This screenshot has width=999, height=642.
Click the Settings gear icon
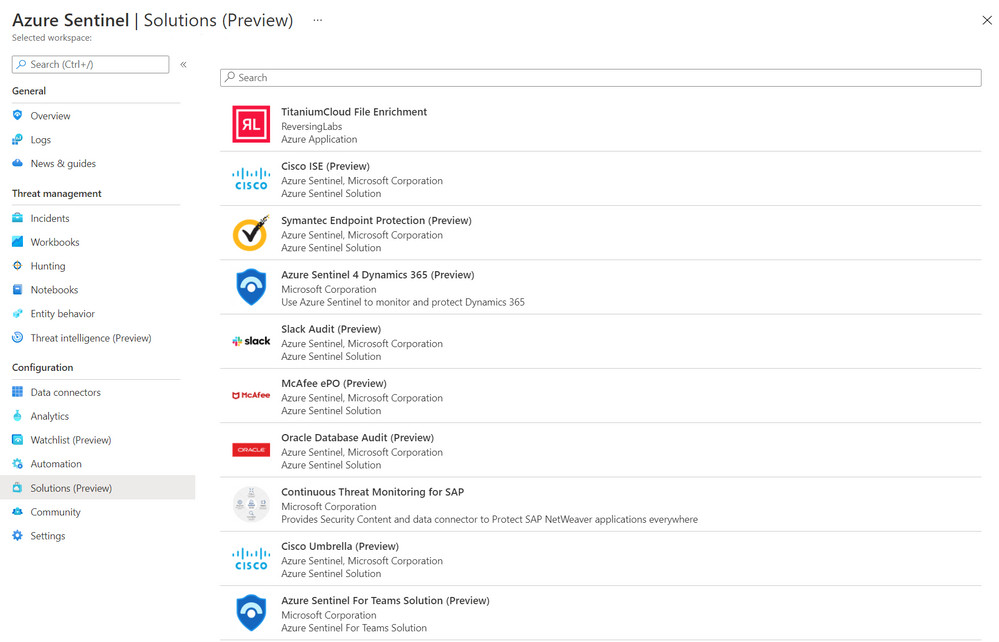point(17,536)
